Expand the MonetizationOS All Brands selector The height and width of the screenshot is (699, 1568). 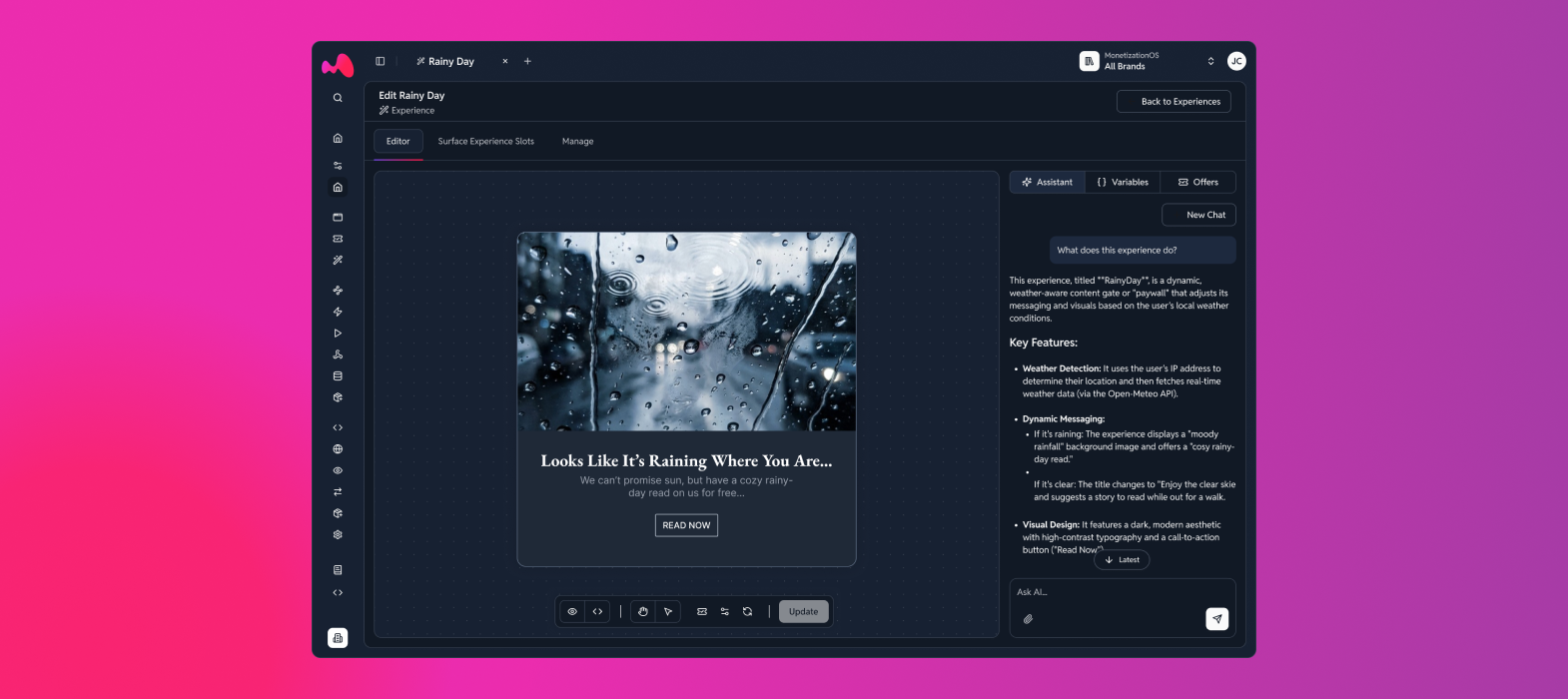[x=1149, y=61]
